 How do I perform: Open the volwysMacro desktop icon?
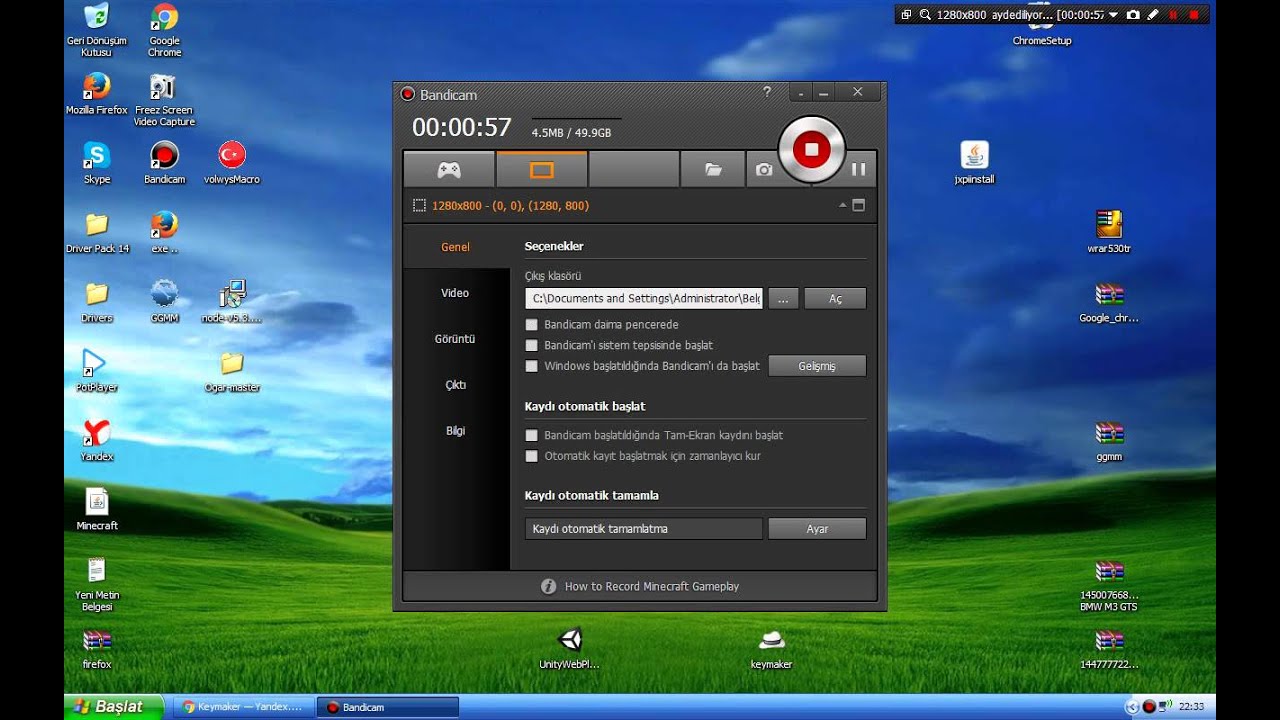(232, 163)
